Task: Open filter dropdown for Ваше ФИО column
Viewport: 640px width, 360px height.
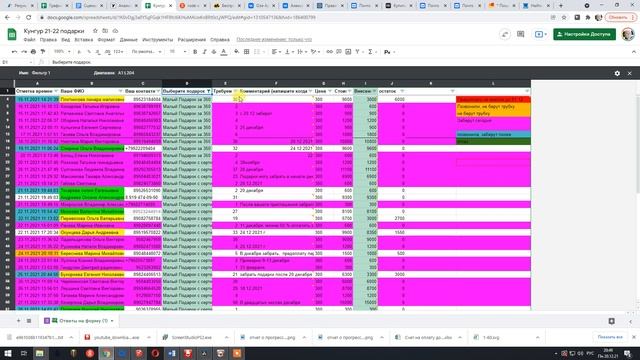Action: click(120, 91)
